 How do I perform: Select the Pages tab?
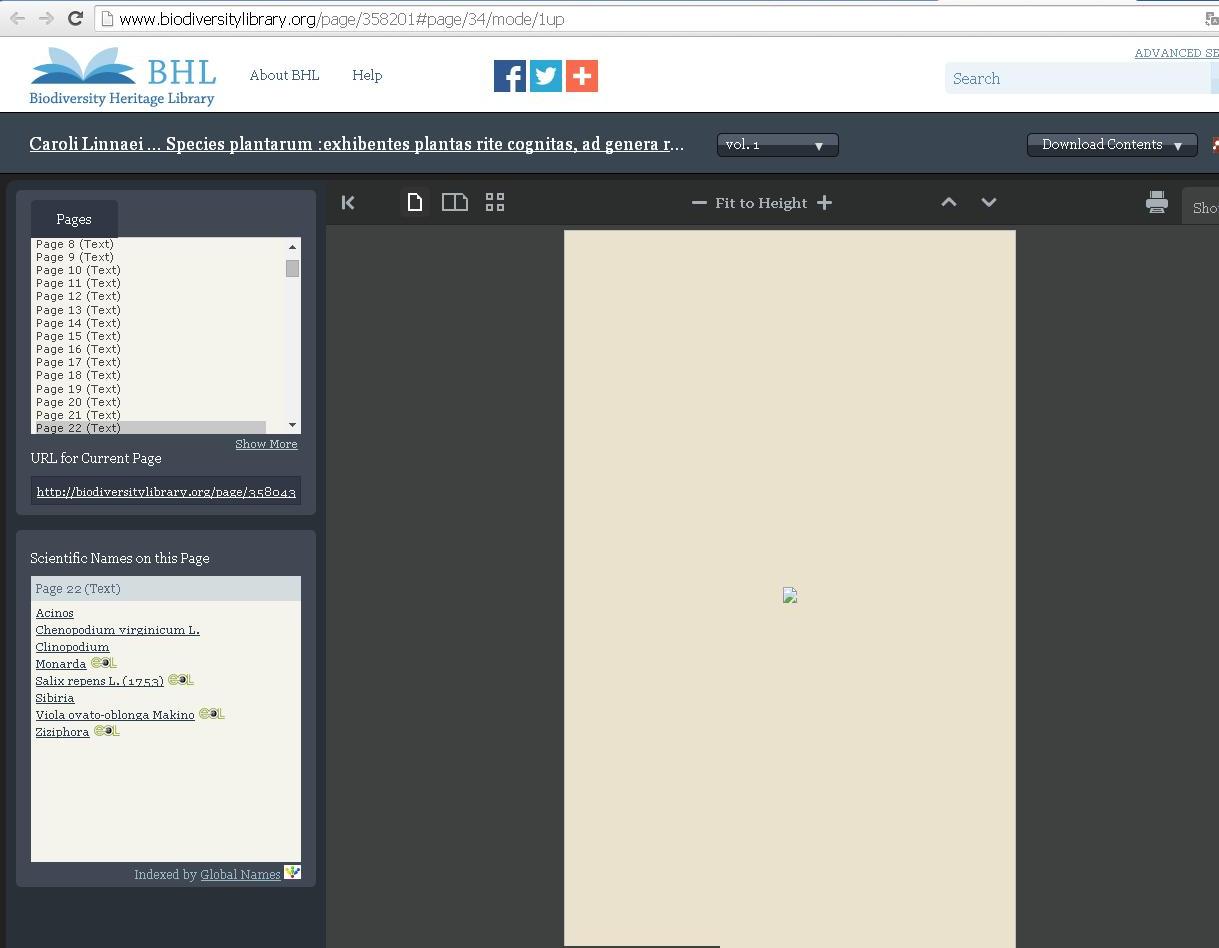click(x=74, y=219)
